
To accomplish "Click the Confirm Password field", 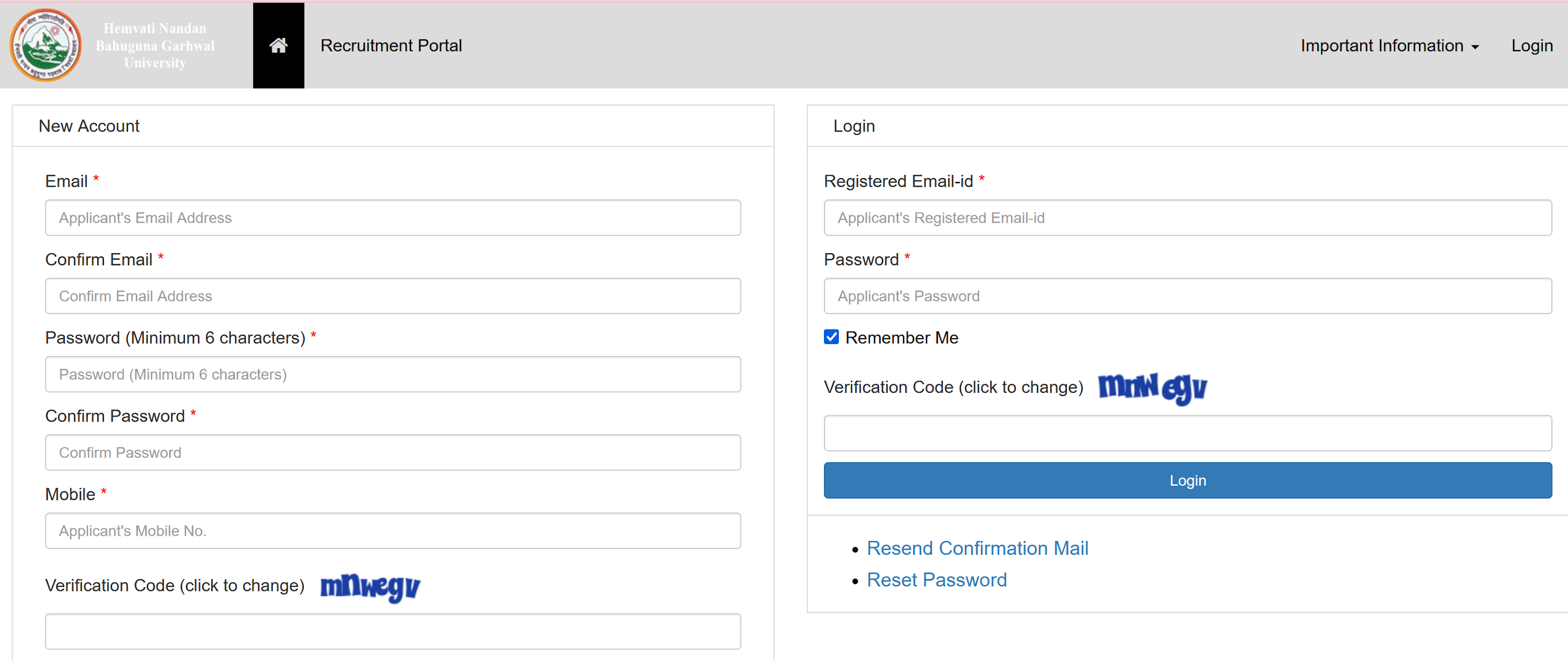I will click(393, 453).
